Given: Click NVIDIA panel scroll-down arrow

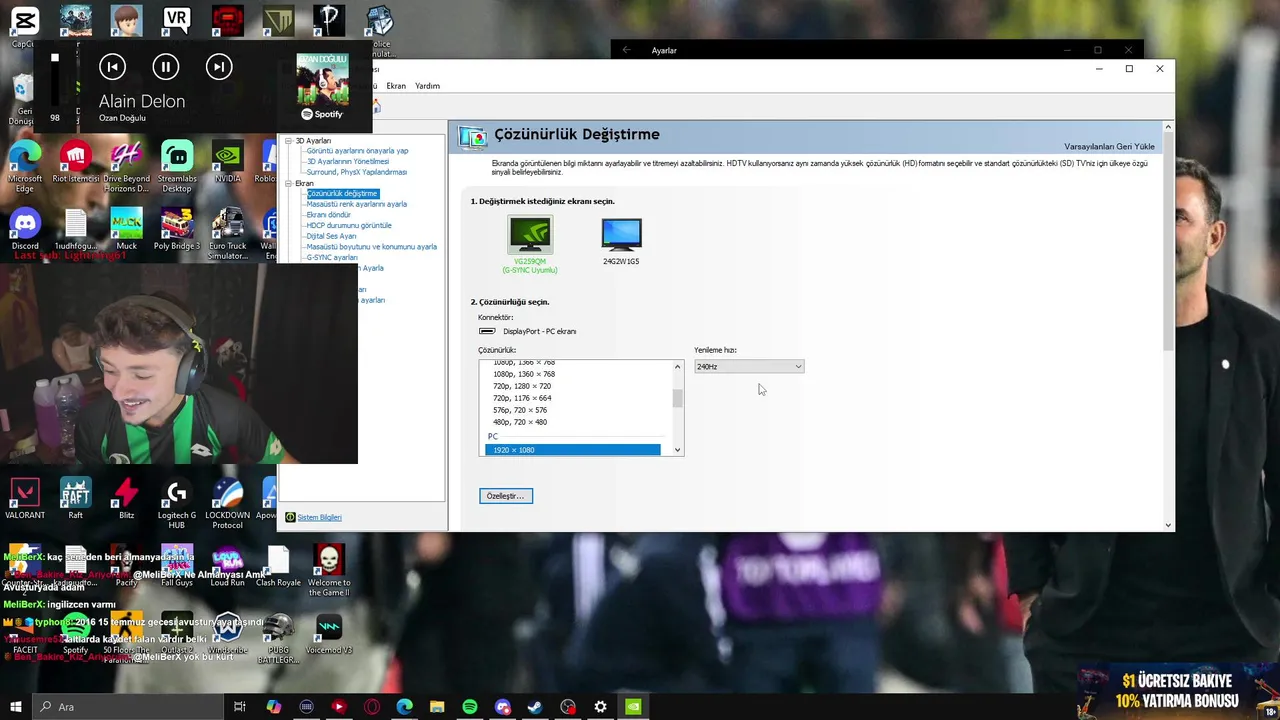Looking at the screenshot, I should 1168,525.
